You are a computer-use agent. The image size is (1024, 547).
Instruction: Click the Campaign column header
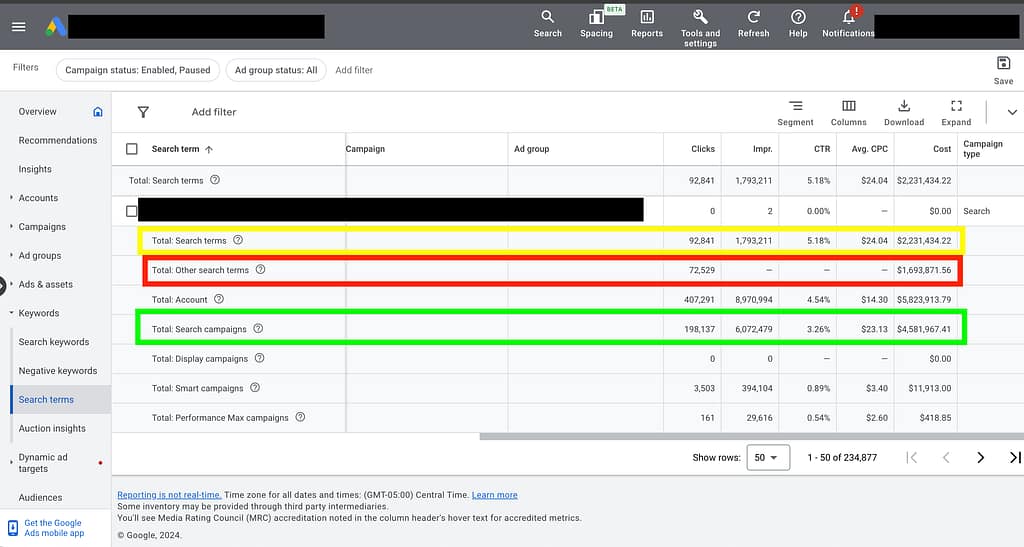click(365, 149)
